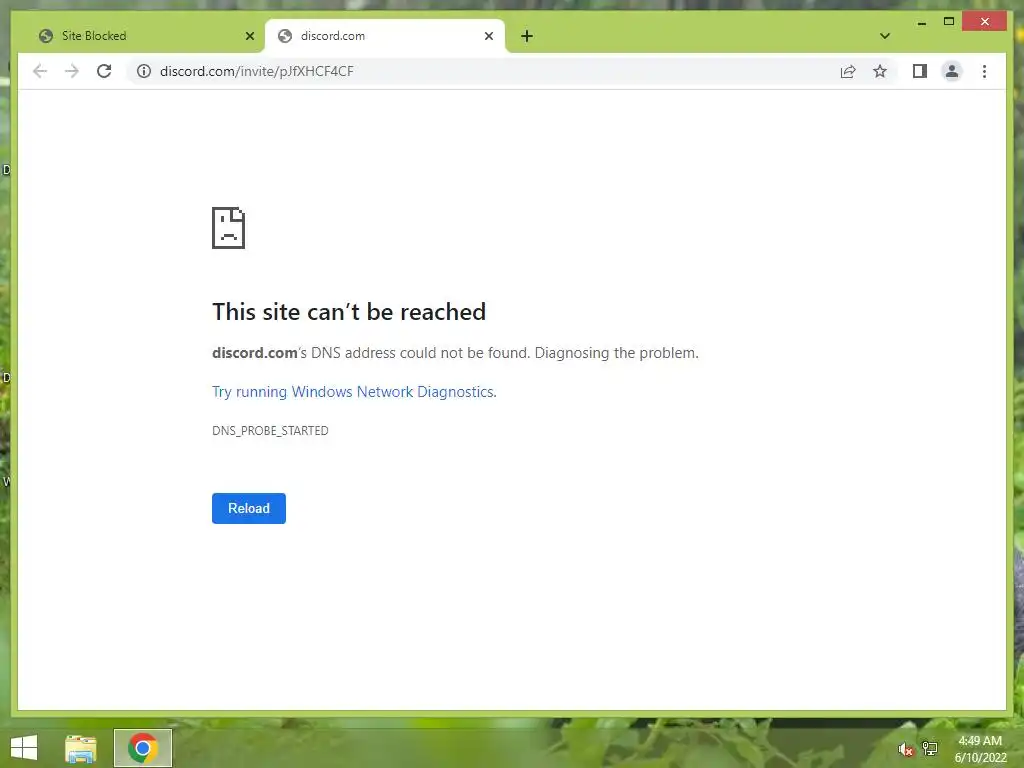1024x768 pixels.
Task: Bookmark this page with the star icon
Action: pos(880,71)
